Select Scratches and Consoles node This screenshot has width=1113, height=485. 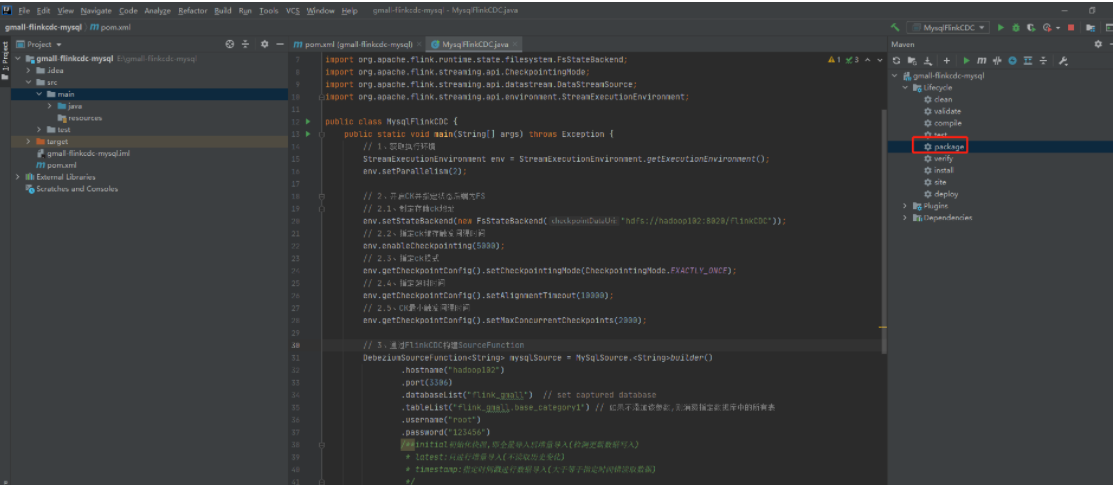pyautogui.click(x=71, y=189)
